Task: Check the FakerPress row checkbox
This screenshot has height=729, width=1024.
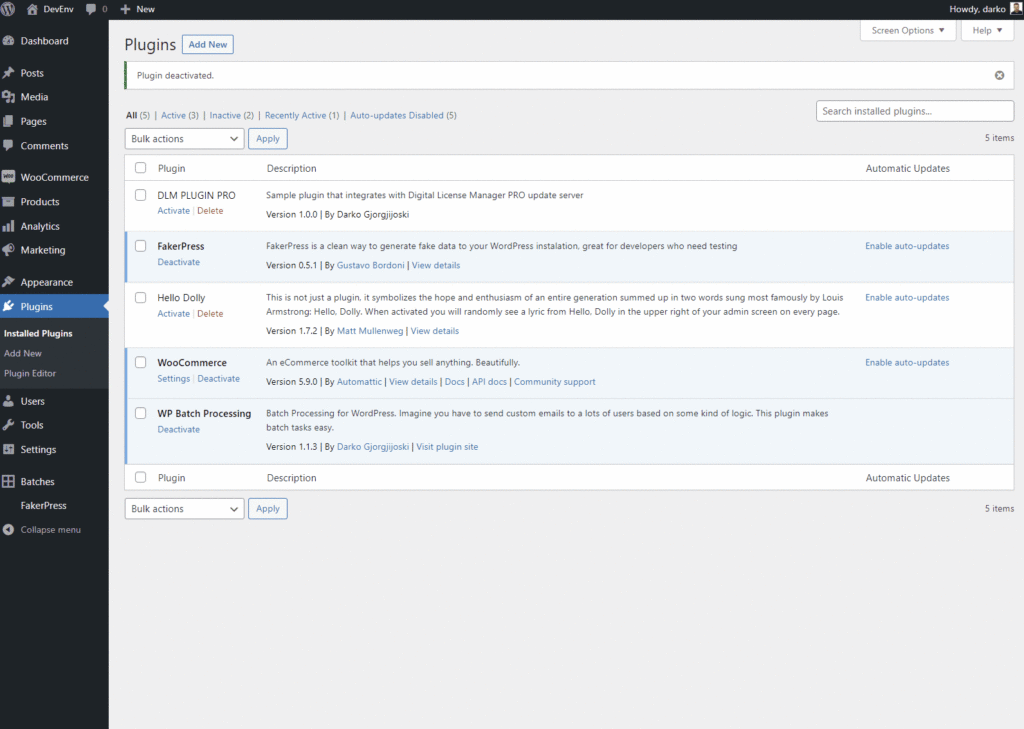Action: [140, 245]
